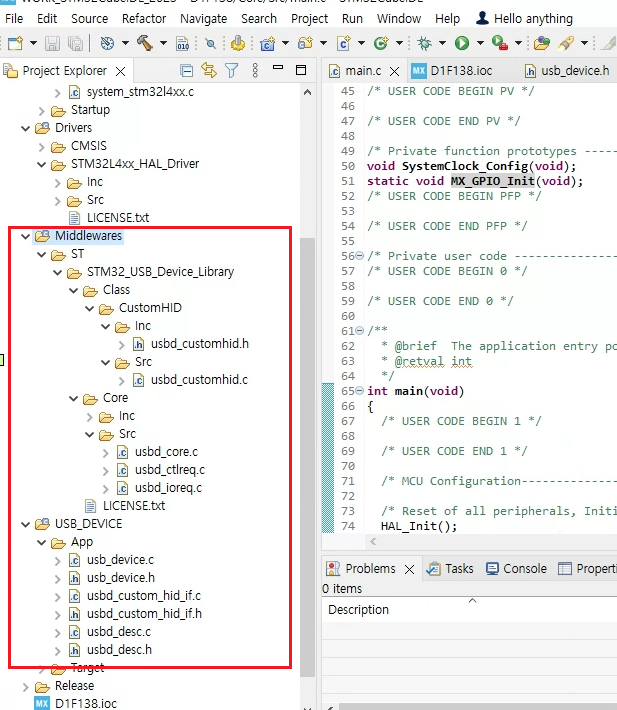Switch to the D1F138.ioc editor tab
Image resolution: width=617 pixels, height=710 pixels.
click(x=452, y=71)
